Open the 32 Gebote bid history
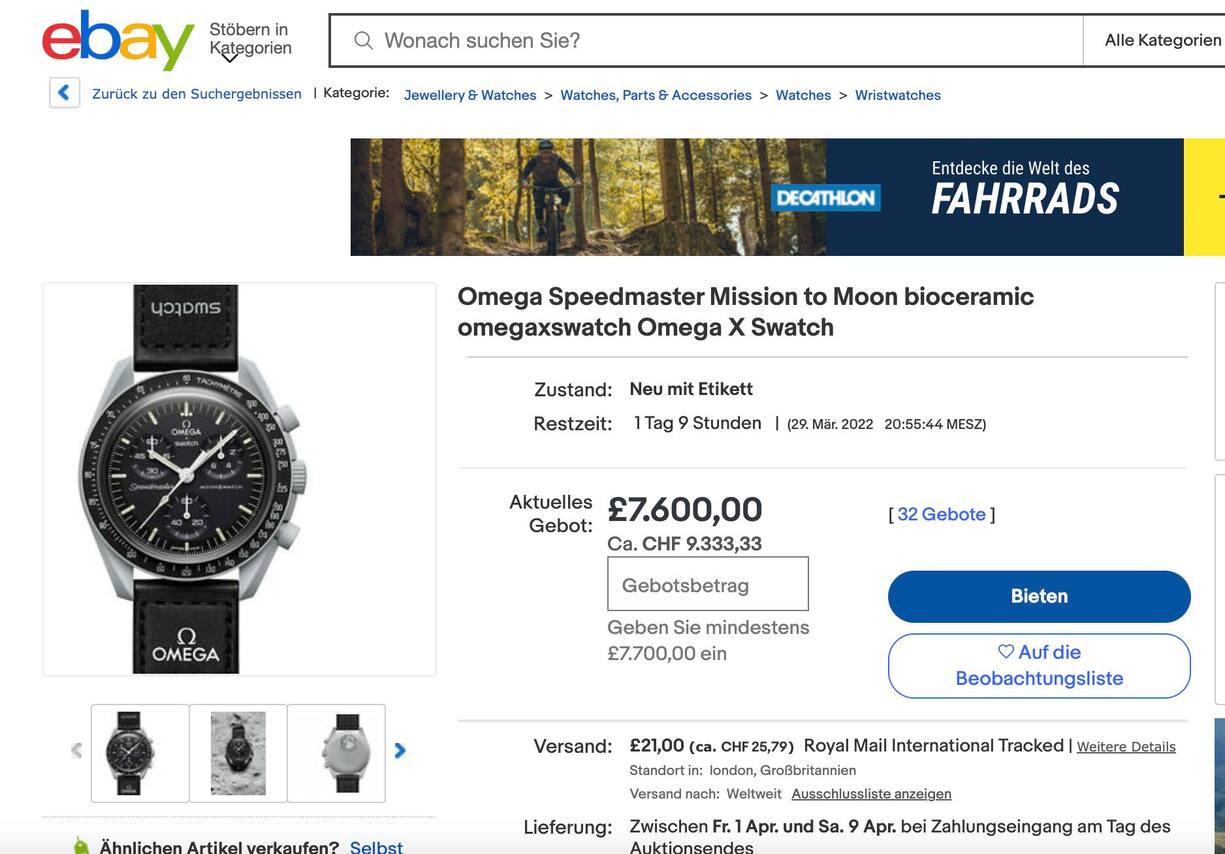The height and width of the screenshot is (854, 1225). 940,513
